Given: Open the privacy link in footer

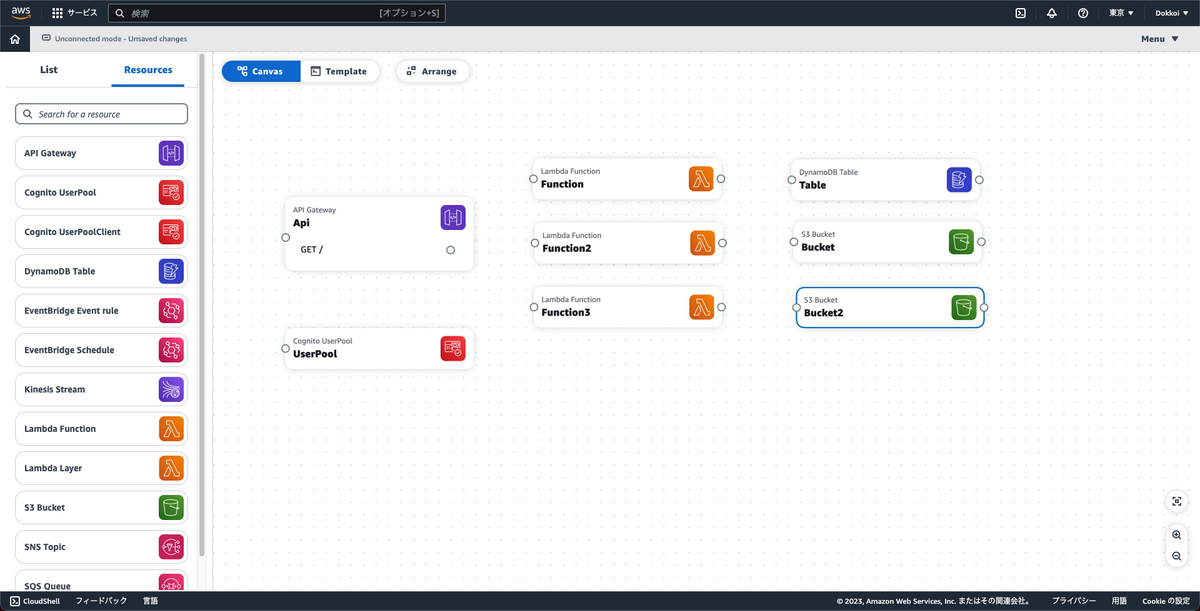Looking at the screenshot, I should 1074,601.
